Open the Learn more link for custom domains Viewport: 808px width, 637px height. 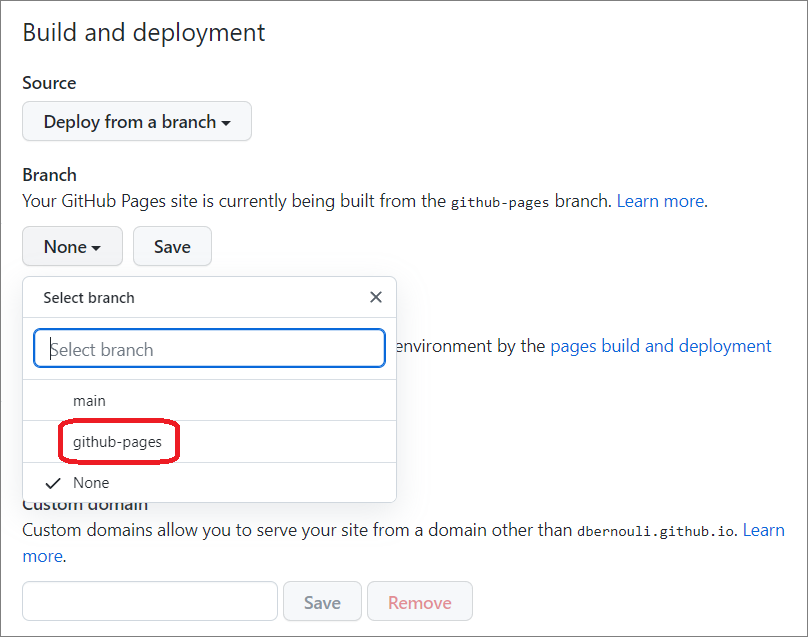(x=764, y=530)
